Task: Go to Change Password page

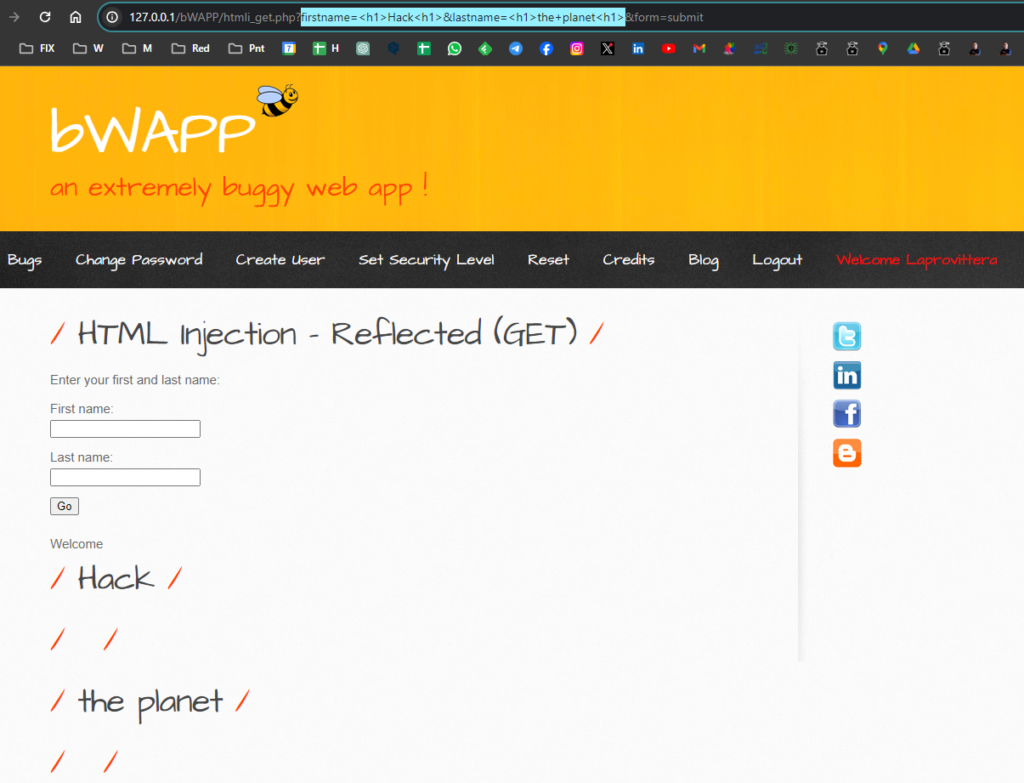Action: 139,260
